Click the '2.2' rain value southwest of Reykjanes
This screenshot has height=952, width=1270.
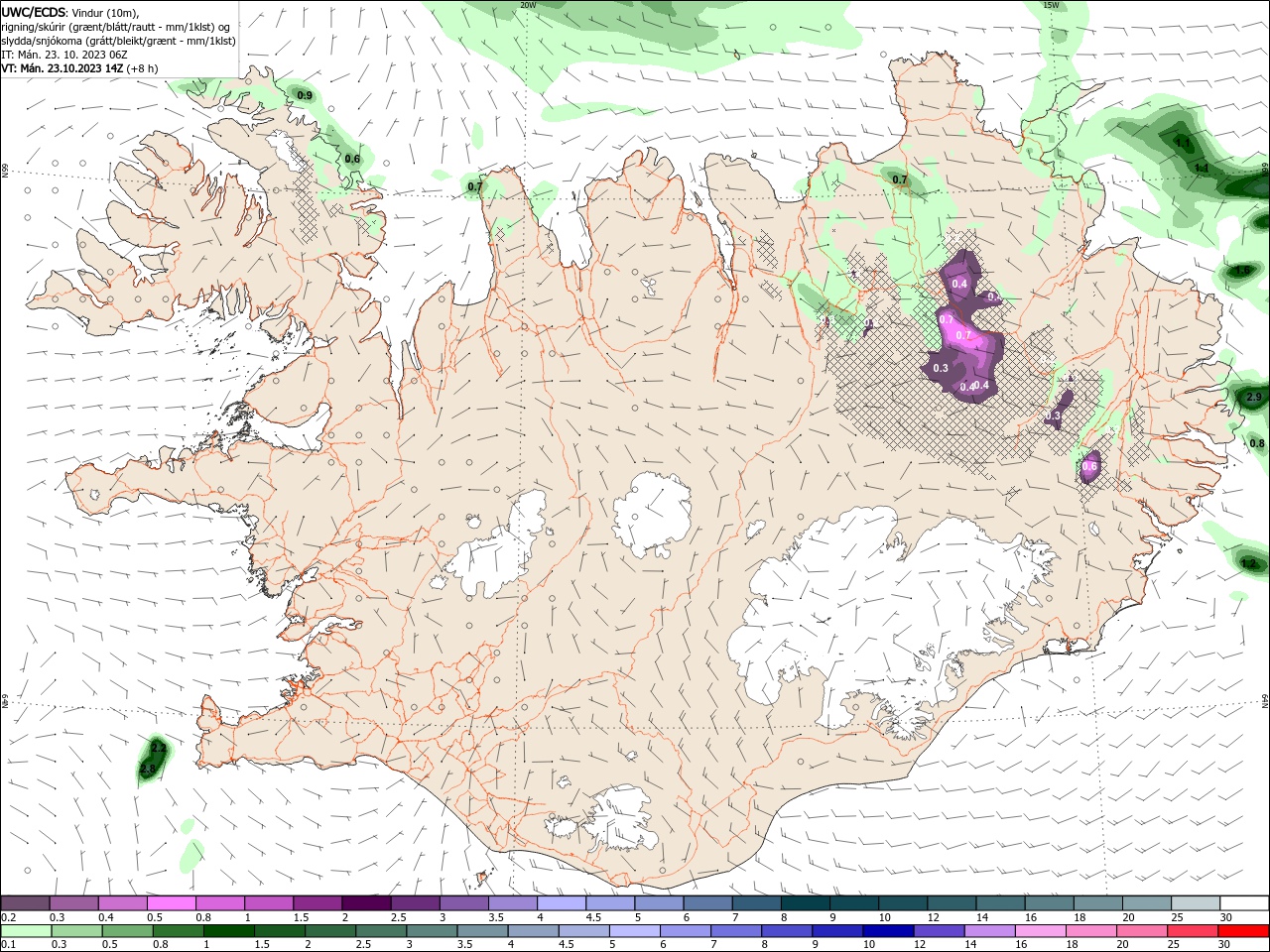tap(158, 747)
